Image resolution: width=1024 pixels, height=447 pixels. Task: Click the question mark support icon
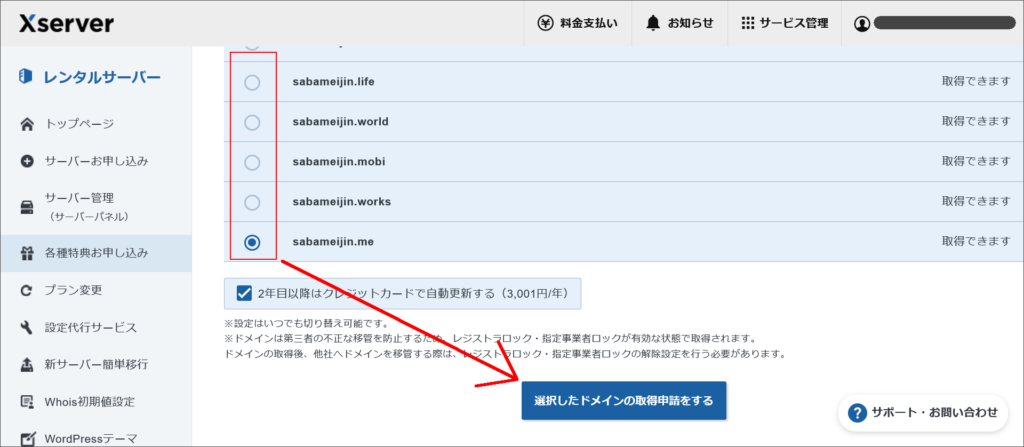tap(856, 412)
